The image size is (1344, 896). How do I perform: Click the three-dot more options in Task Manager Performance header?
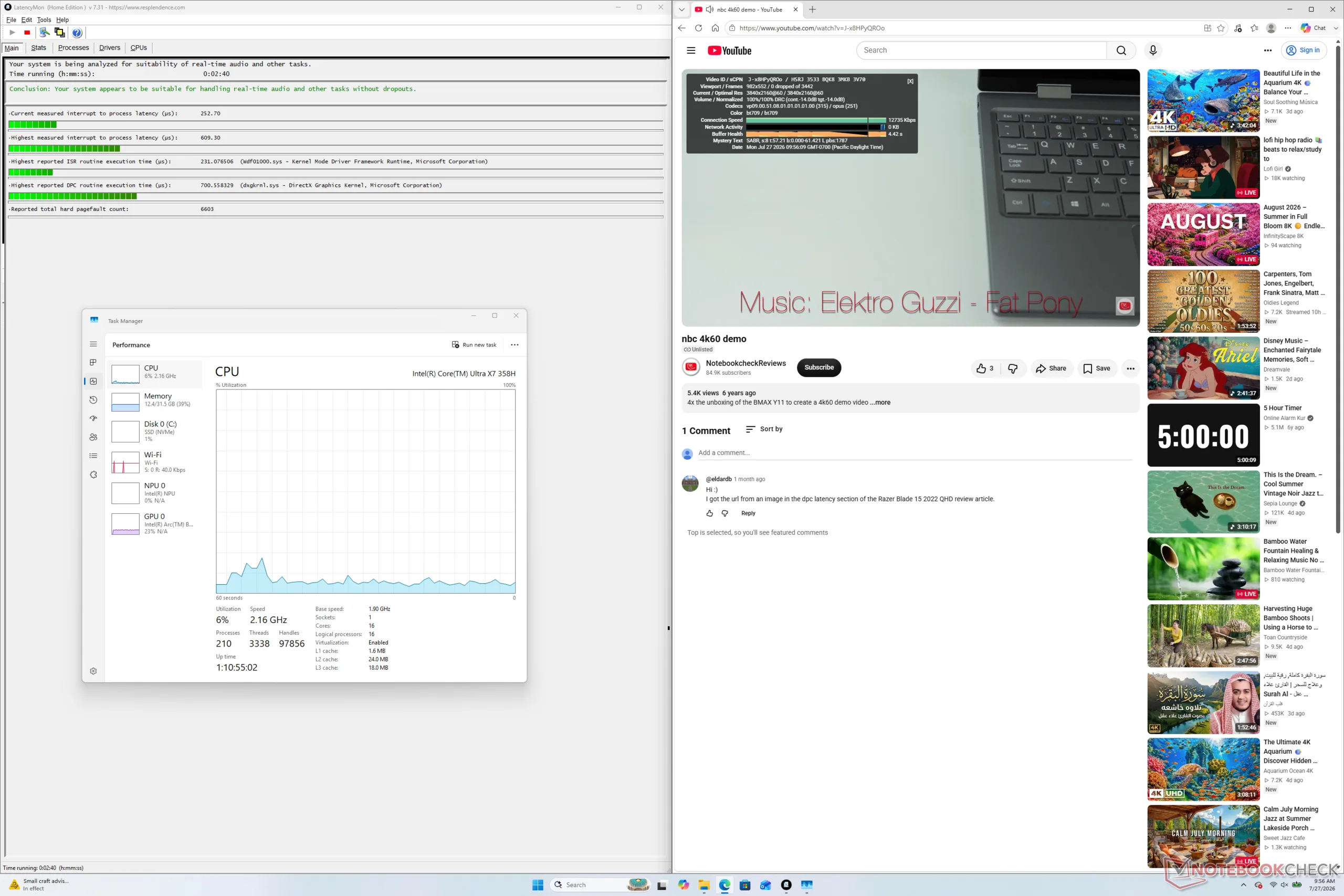coord(514,344)
